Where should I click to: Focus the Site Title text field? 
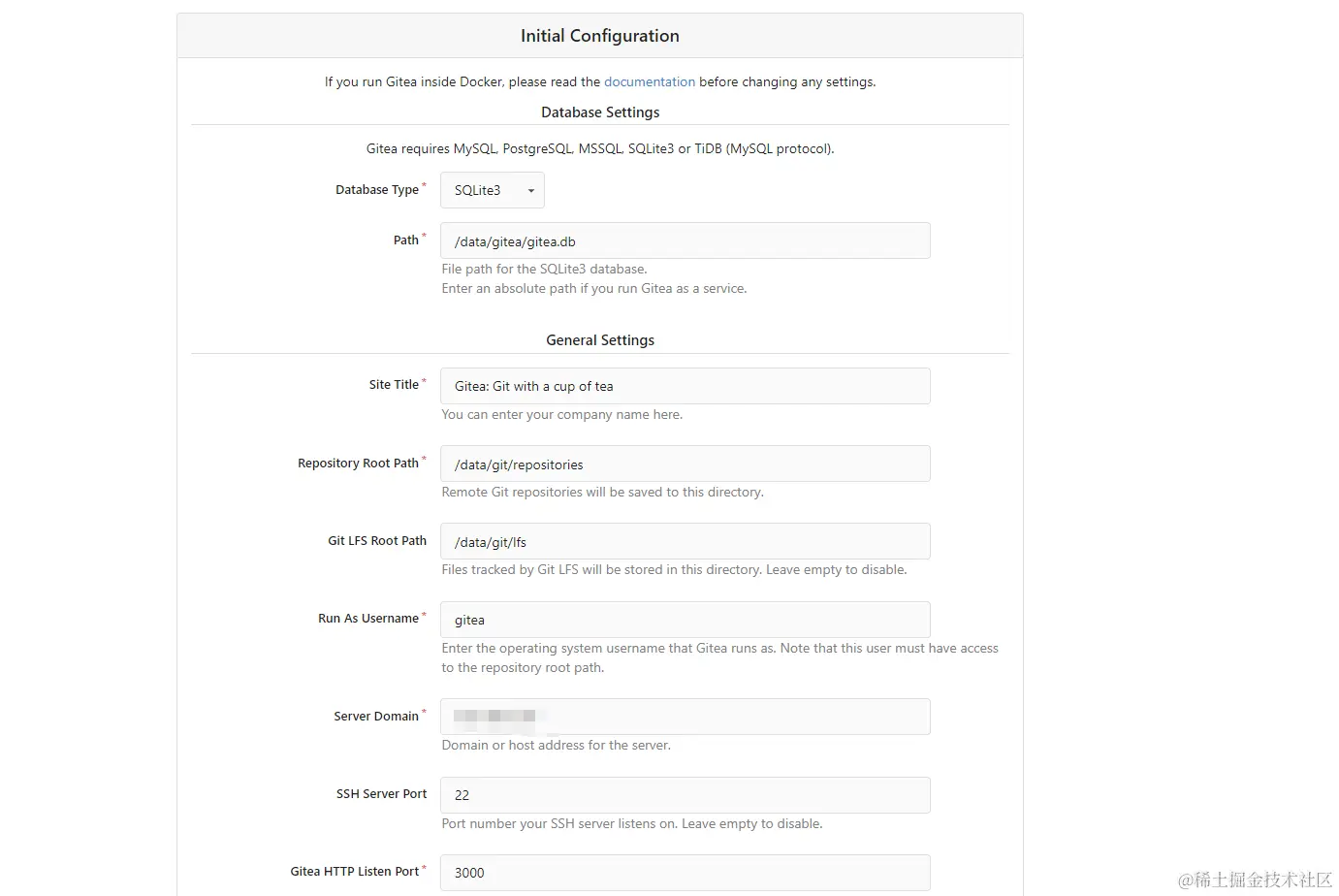[x=685, y=386]
